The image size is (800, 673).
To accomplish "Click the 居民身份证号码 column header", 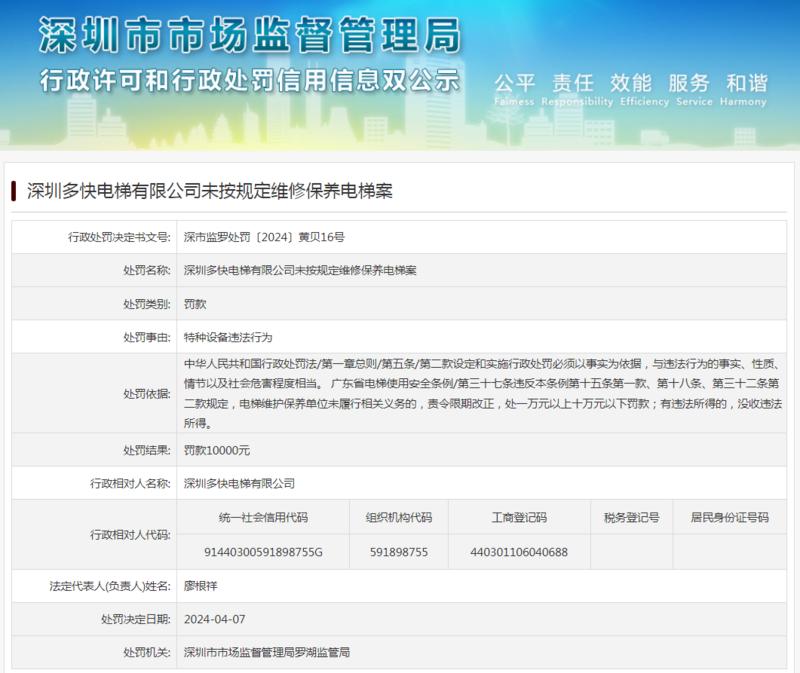I will [730, 517].
